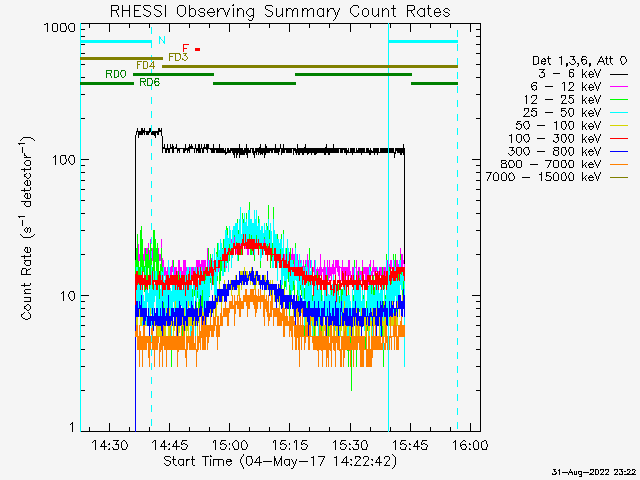Click the blue 300 - 800 keV legend line
Viewport: 640px width, 480px height.
point(619,152)
